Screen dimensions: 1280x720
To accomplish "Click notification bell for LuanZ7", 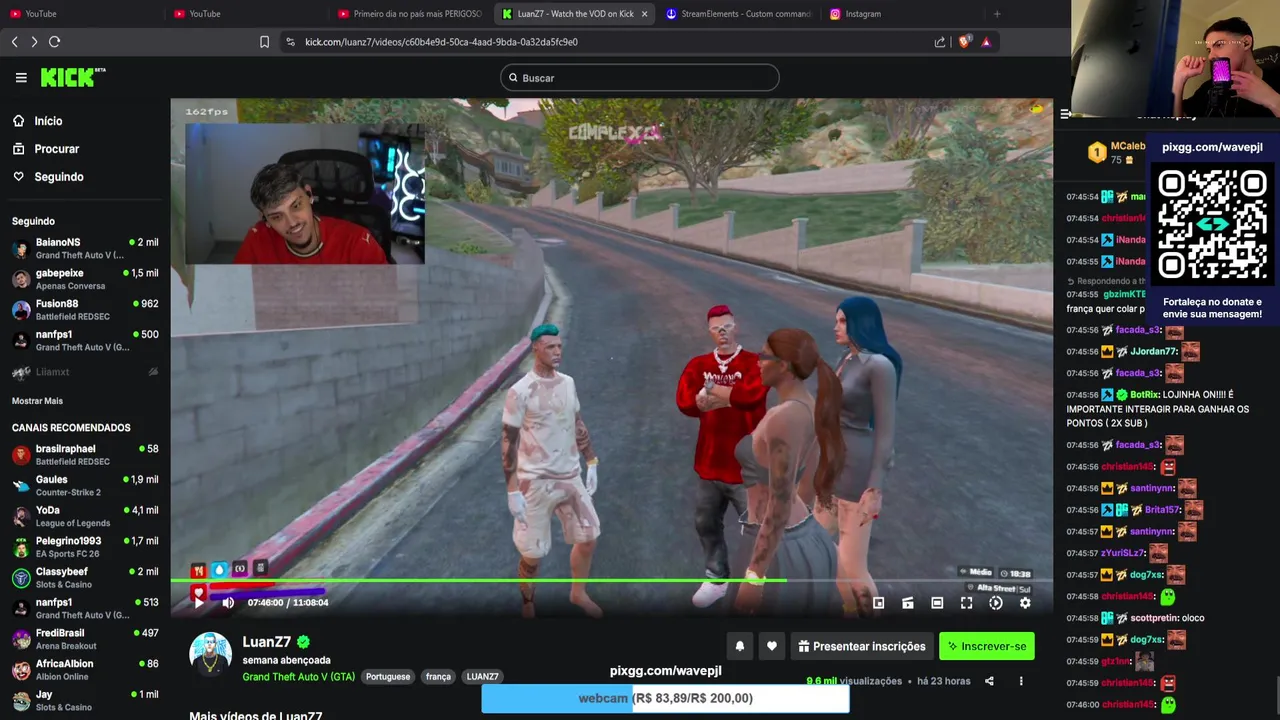I will pyautogui.click(x=740, y=646).
